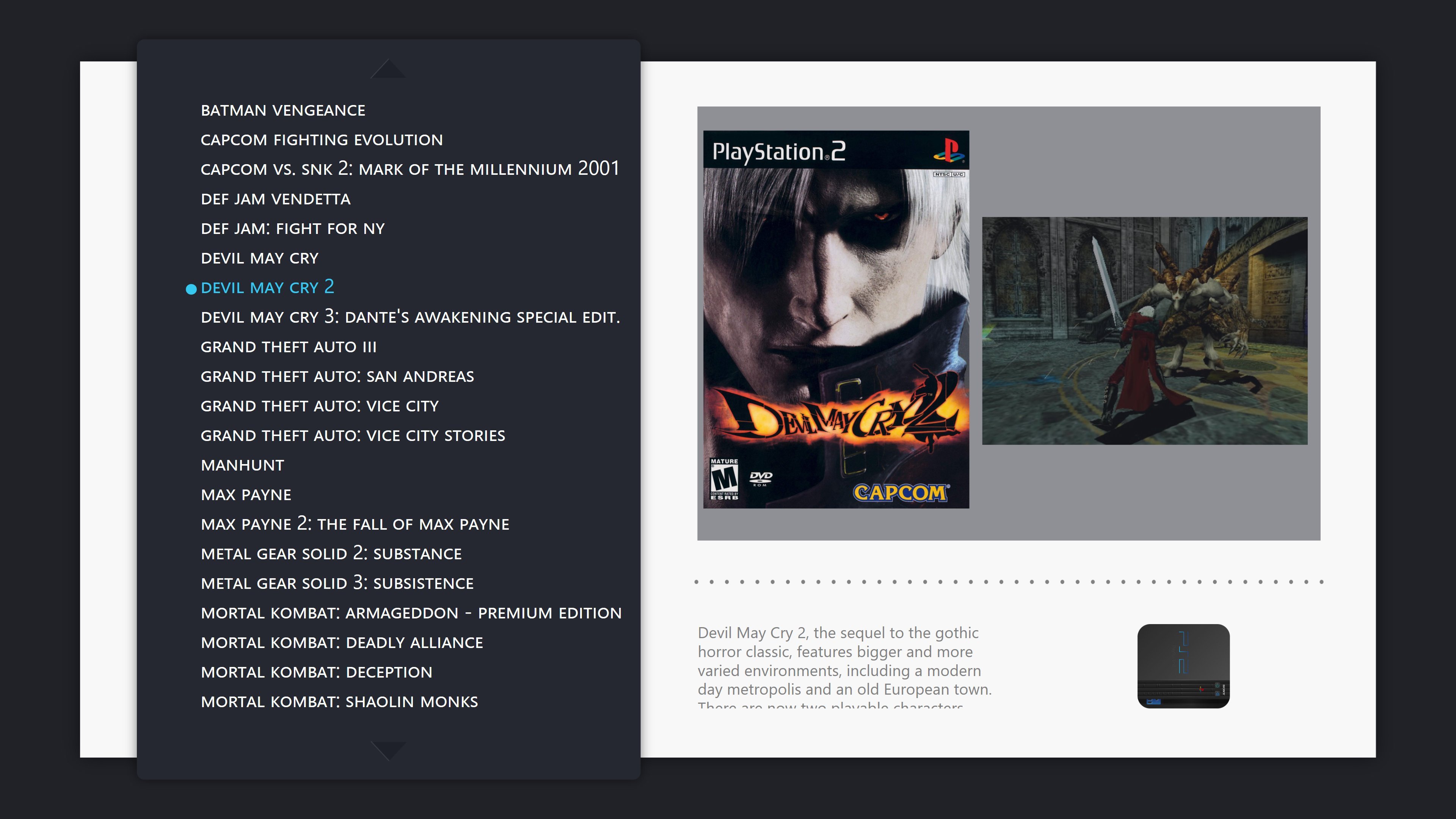1456x819 pixels.
Task: Click the down arrow below the game list
Action: tap(388, 751)
